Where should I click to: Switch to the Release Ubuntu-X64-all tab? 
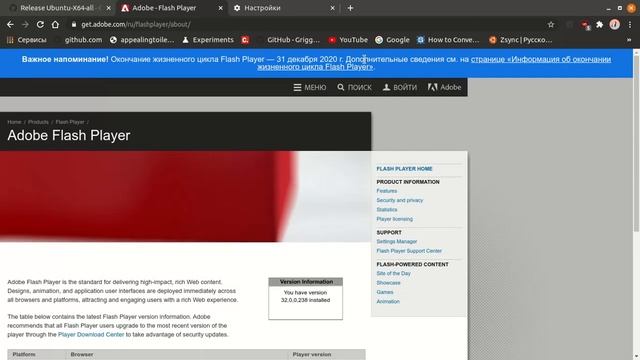coord(57,8)
